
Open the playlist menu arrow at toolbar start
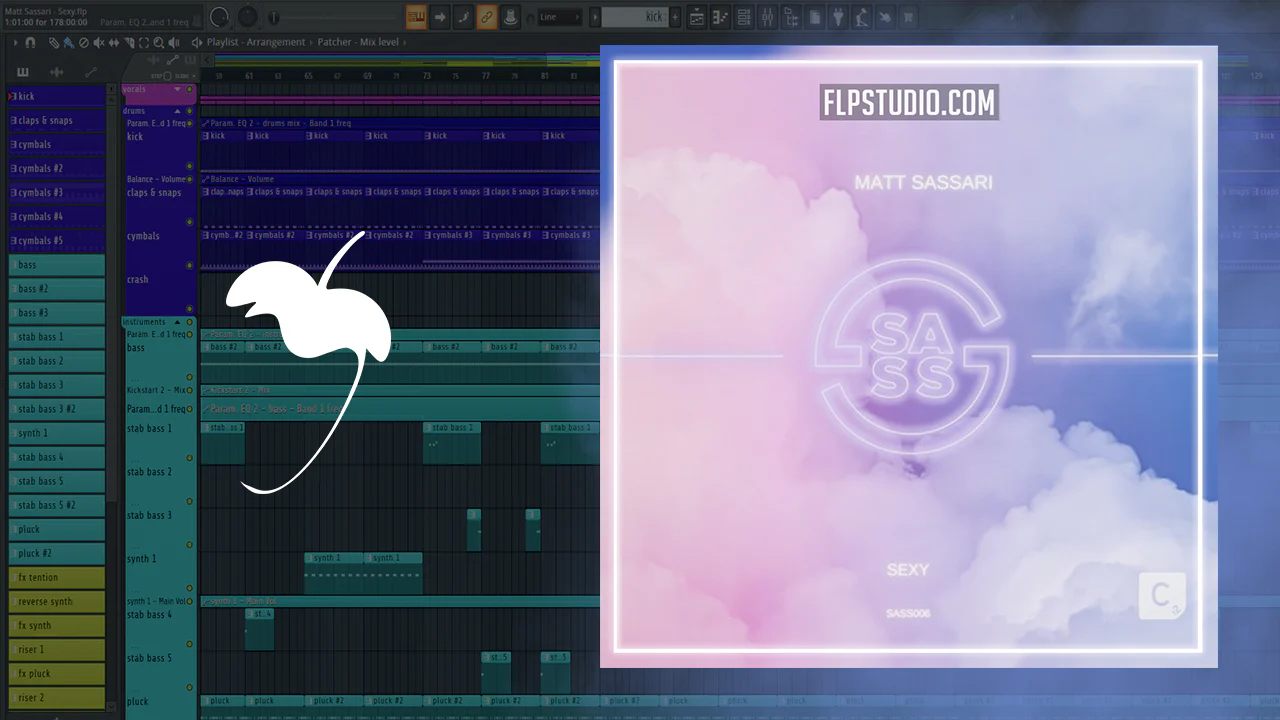pos(16,42)
